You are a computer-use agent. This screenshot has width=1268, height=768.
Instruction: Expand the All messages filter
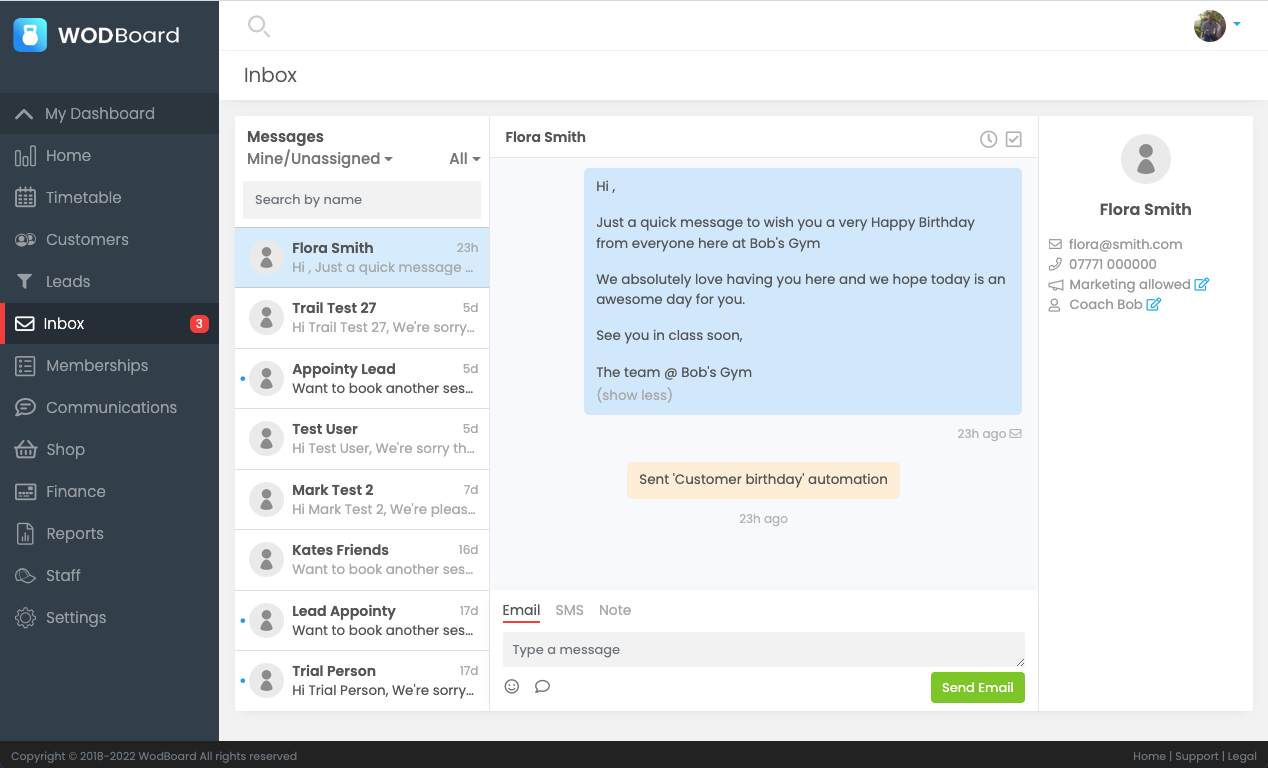(464, 158)
